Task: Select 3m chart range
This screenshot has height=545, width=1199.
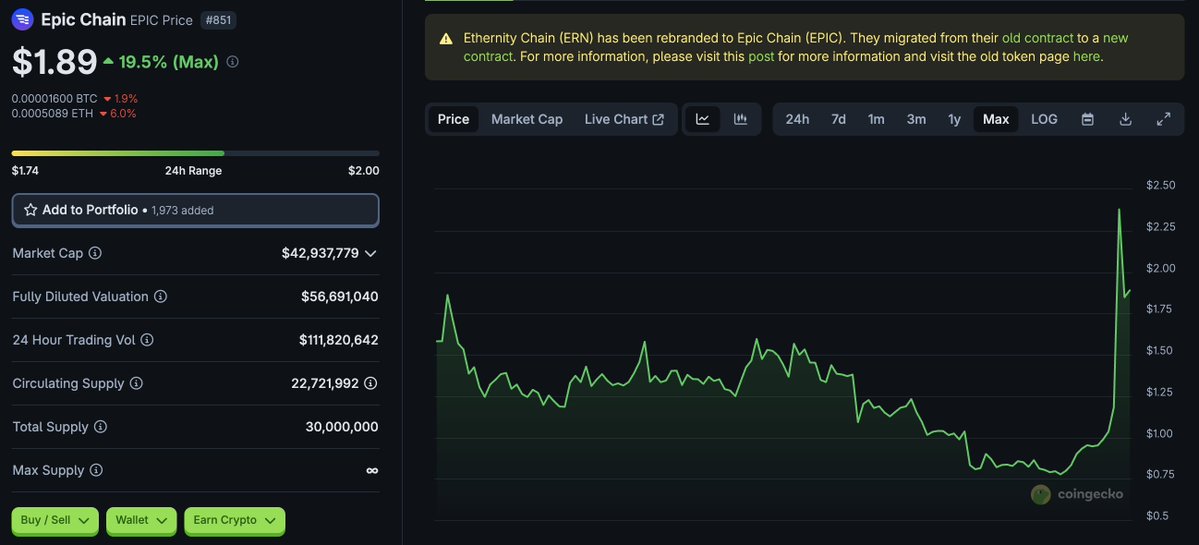Action: pos(916,119)
